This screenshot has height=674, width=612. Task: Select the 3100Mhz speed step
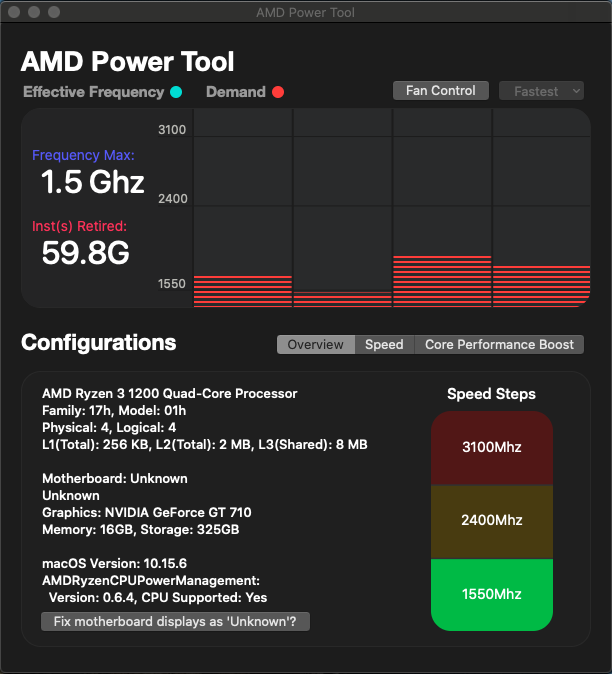491,447
